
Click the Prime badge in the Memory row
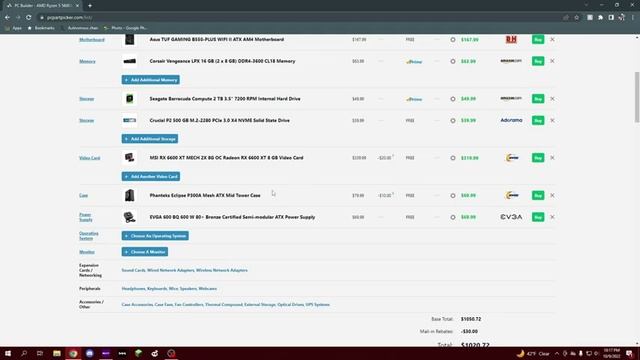414,62
